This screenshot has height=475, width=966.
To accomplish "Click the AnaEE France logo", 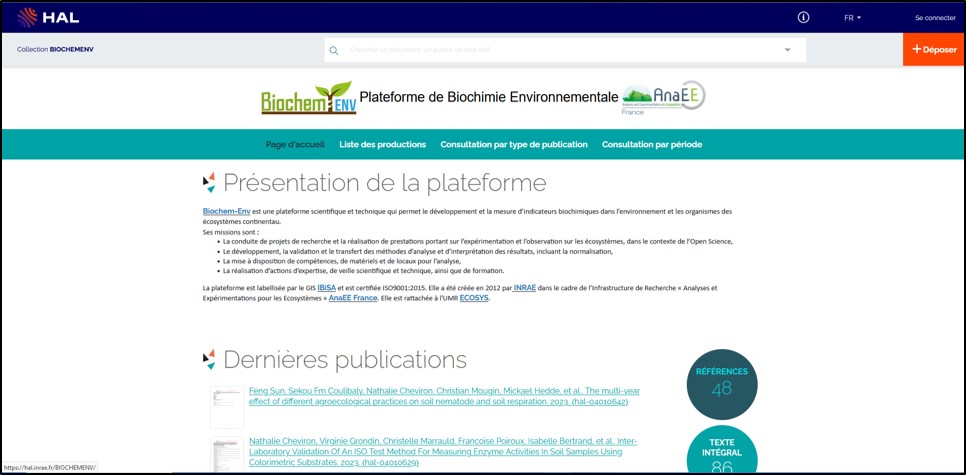I will [x=664, y=98].
